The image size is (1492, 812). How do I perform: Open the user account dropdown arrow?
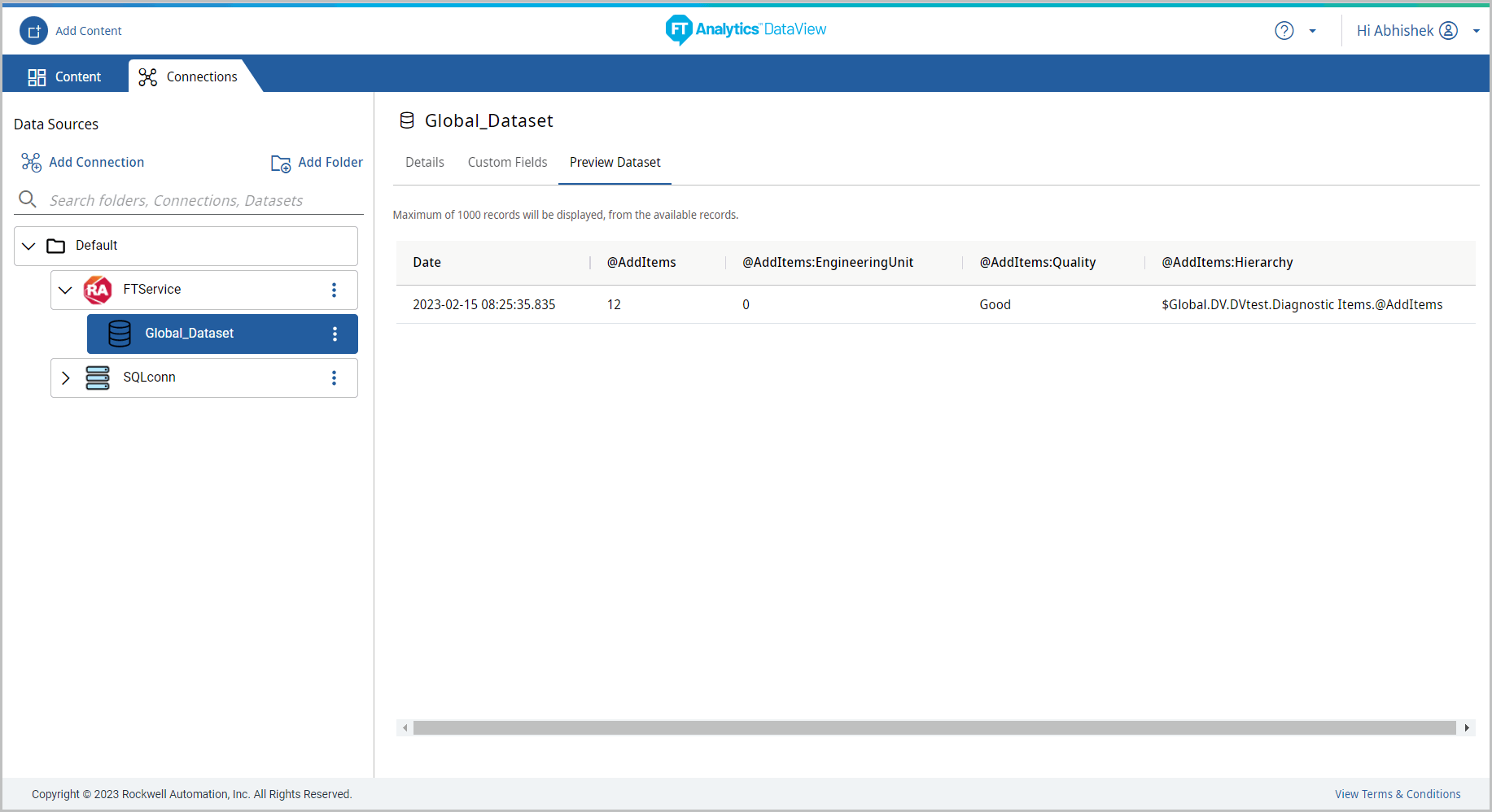coord(1476,32)
